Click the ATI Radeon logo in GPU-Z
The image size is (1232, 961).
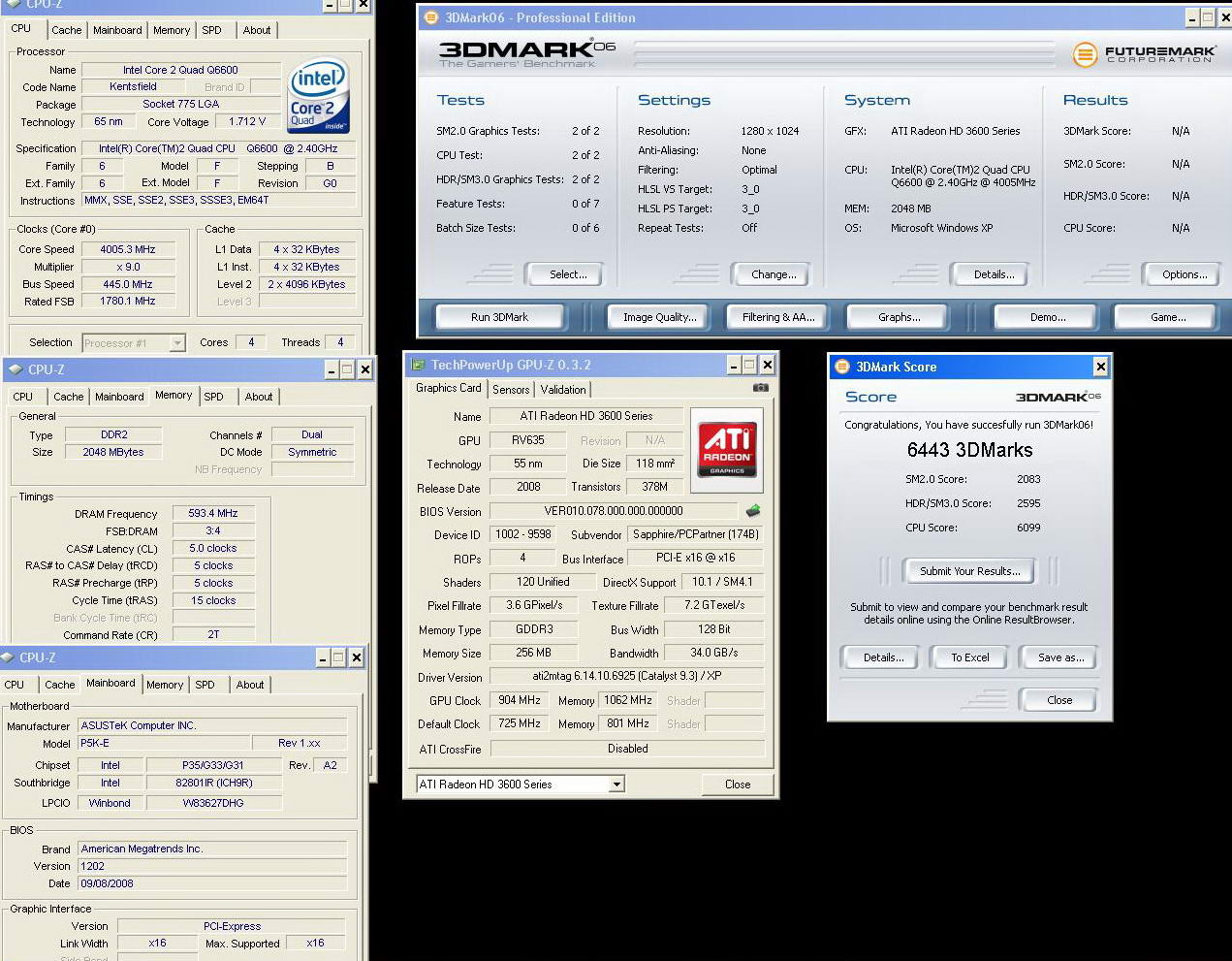[x=727, y=450]
